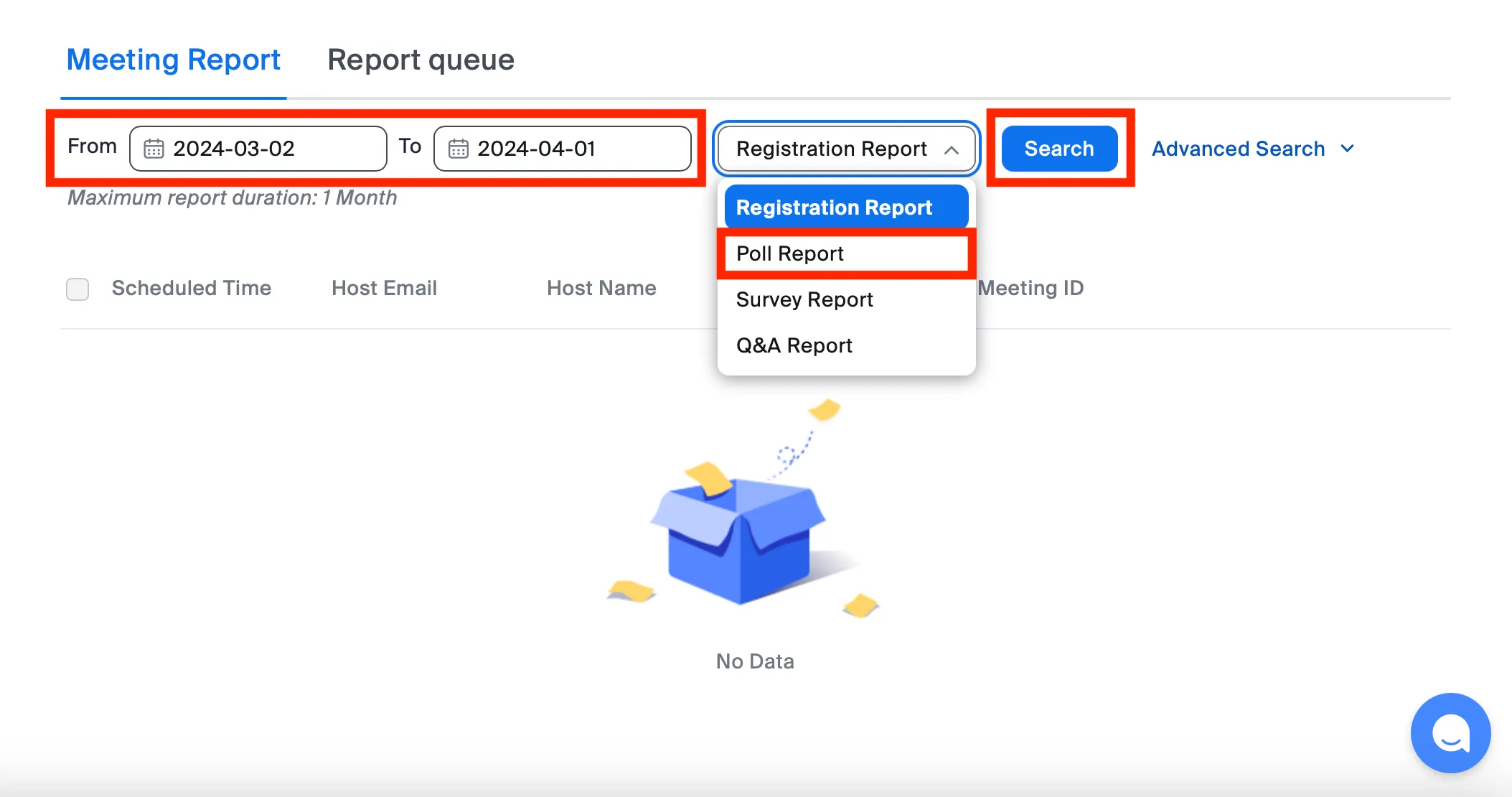Select Poll Report from the list
Image resolution: width=1512 pixels, height=797 pixels.
(x=790, y=253)
